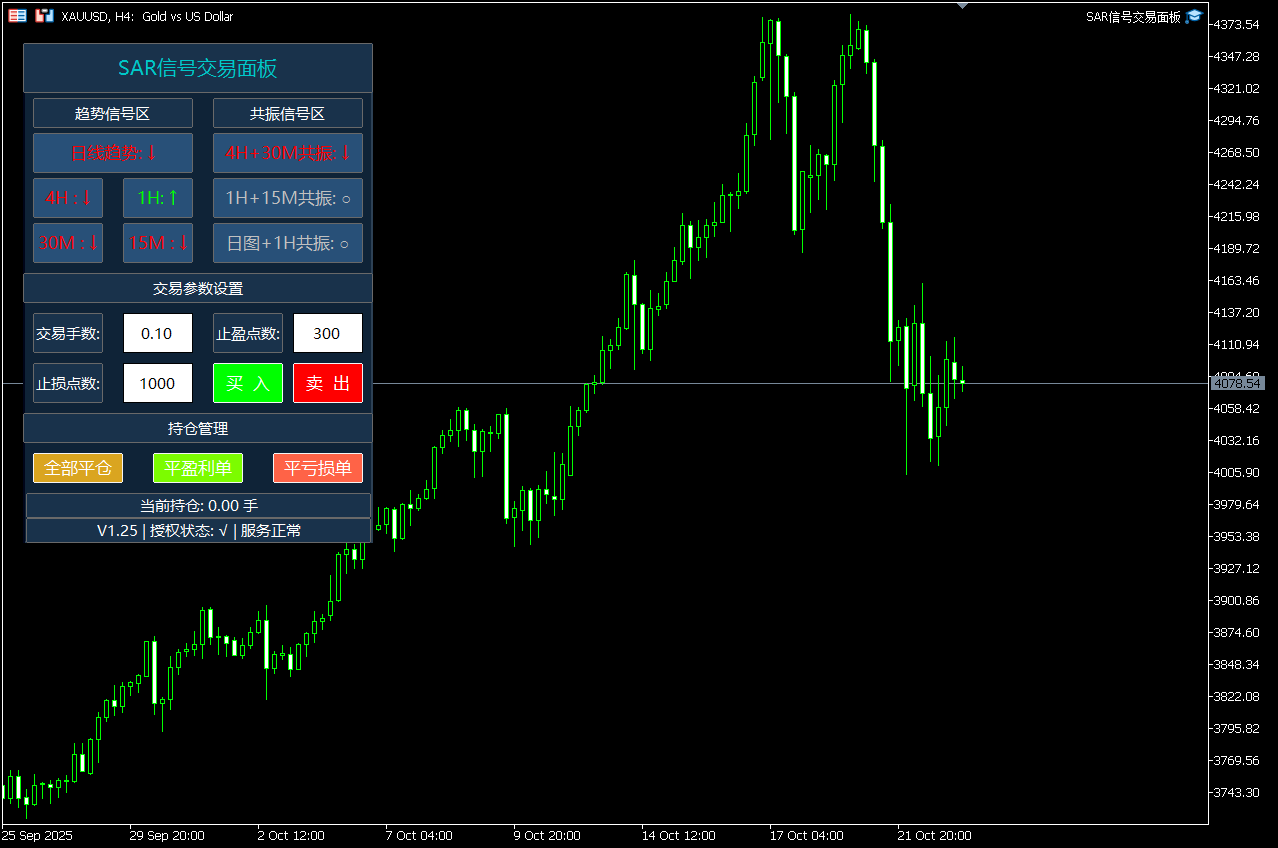The height and width of the screenshot is (848, 1278).
Task: Click the SAR信号交易面板 panel title bar
Action: pyautogui.click(x=198, y=68)
